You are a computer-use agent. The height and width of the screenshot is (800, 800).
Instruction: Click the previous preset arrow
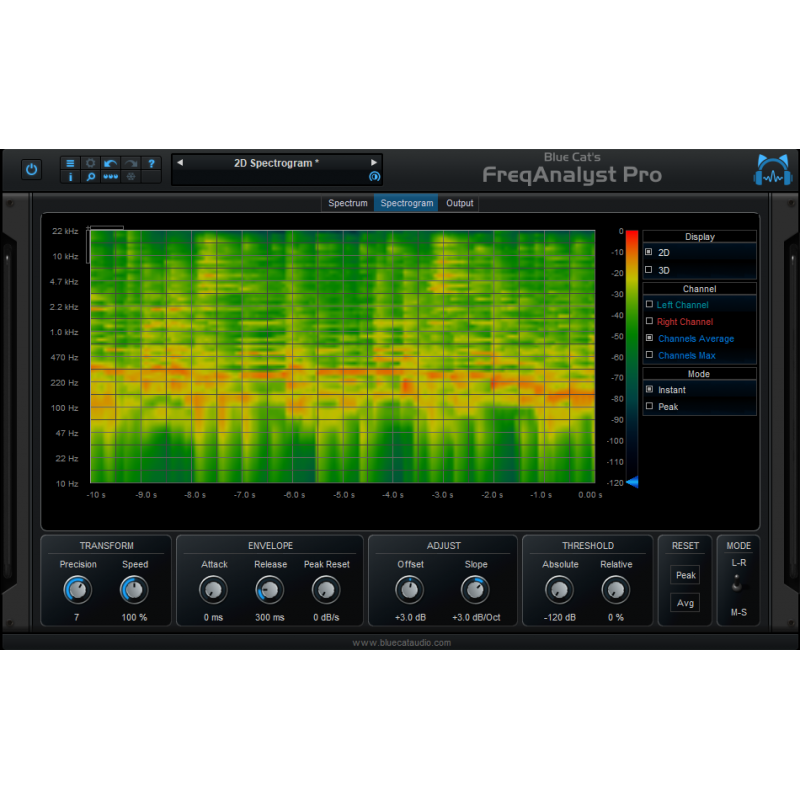pos(180,161)
